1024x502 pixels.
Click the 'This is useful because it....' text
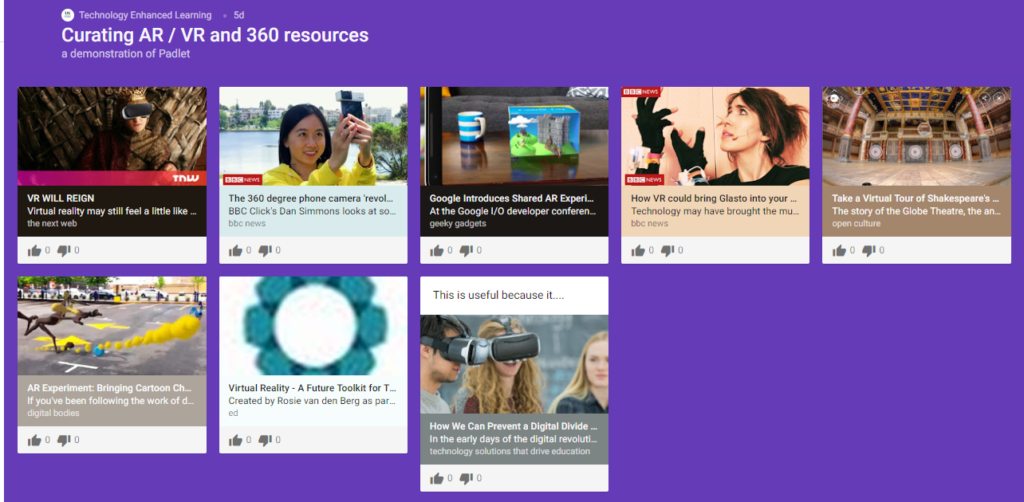click(498, 295)
